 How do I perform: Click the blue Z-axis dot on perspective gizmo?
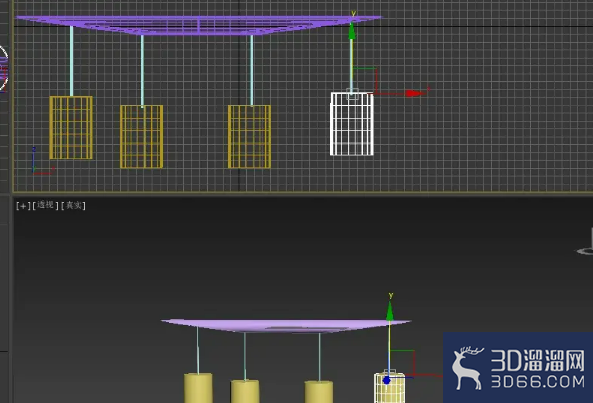point(386,380)
